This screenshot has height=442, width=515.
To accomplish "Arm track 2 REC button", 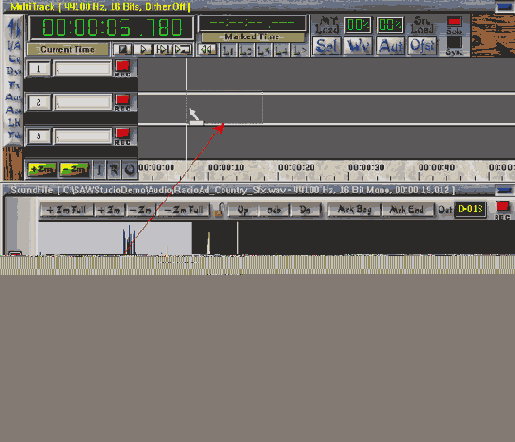I will pyautogui.click(x=122, y=100).
